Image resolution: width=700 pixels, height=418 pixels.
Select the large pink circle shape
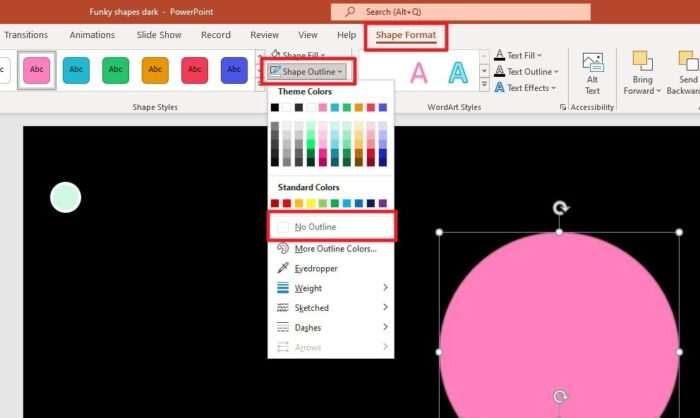[559, 326]
